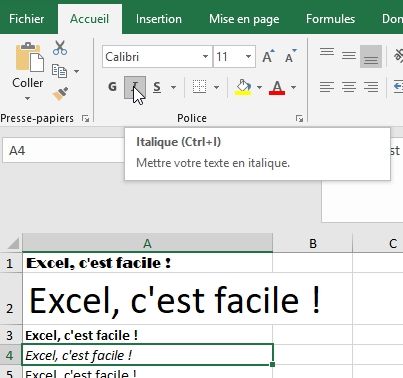
Task: Align cell text to the right
Action: click(x=371, y=87)
